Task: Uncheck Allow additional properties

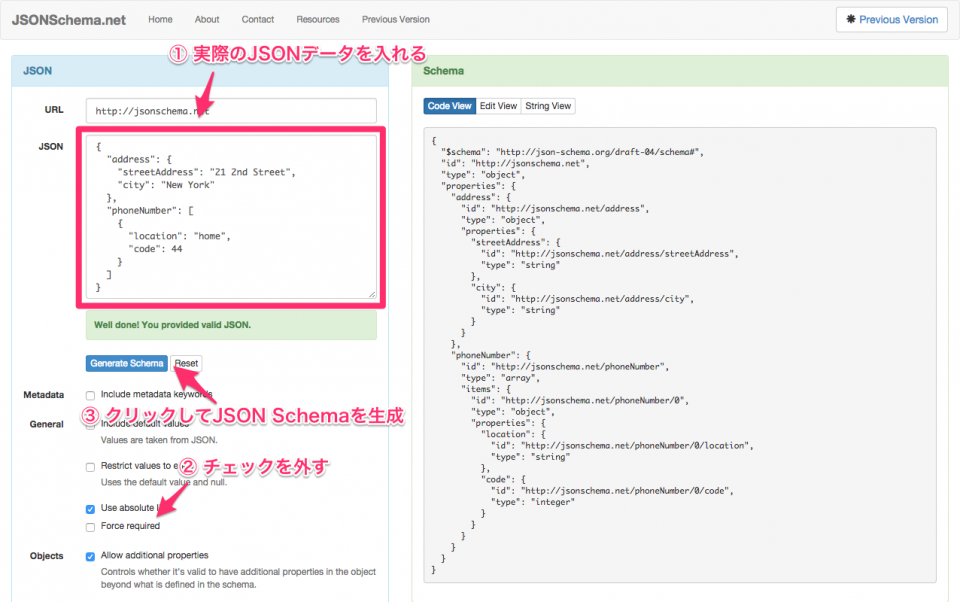Action: pos(91,556)
